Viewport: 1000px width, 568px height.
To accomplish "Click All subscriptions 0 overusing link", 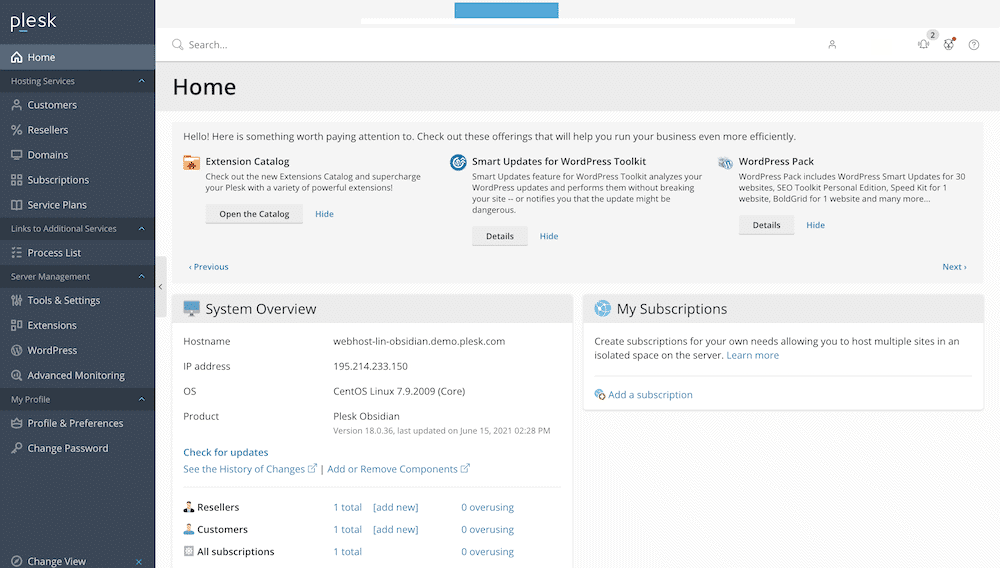I will 487,552.
